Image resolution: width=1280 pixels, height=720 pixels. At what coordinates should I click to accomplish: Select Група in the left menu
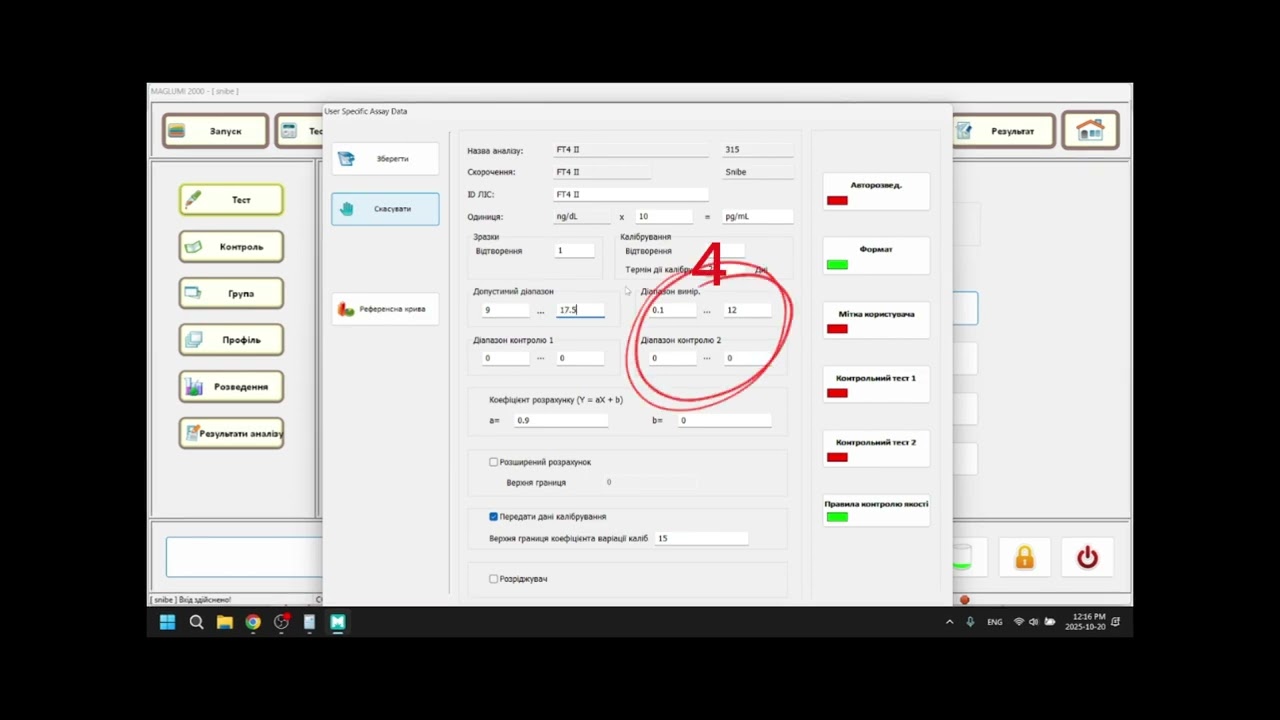pos(231,294)
